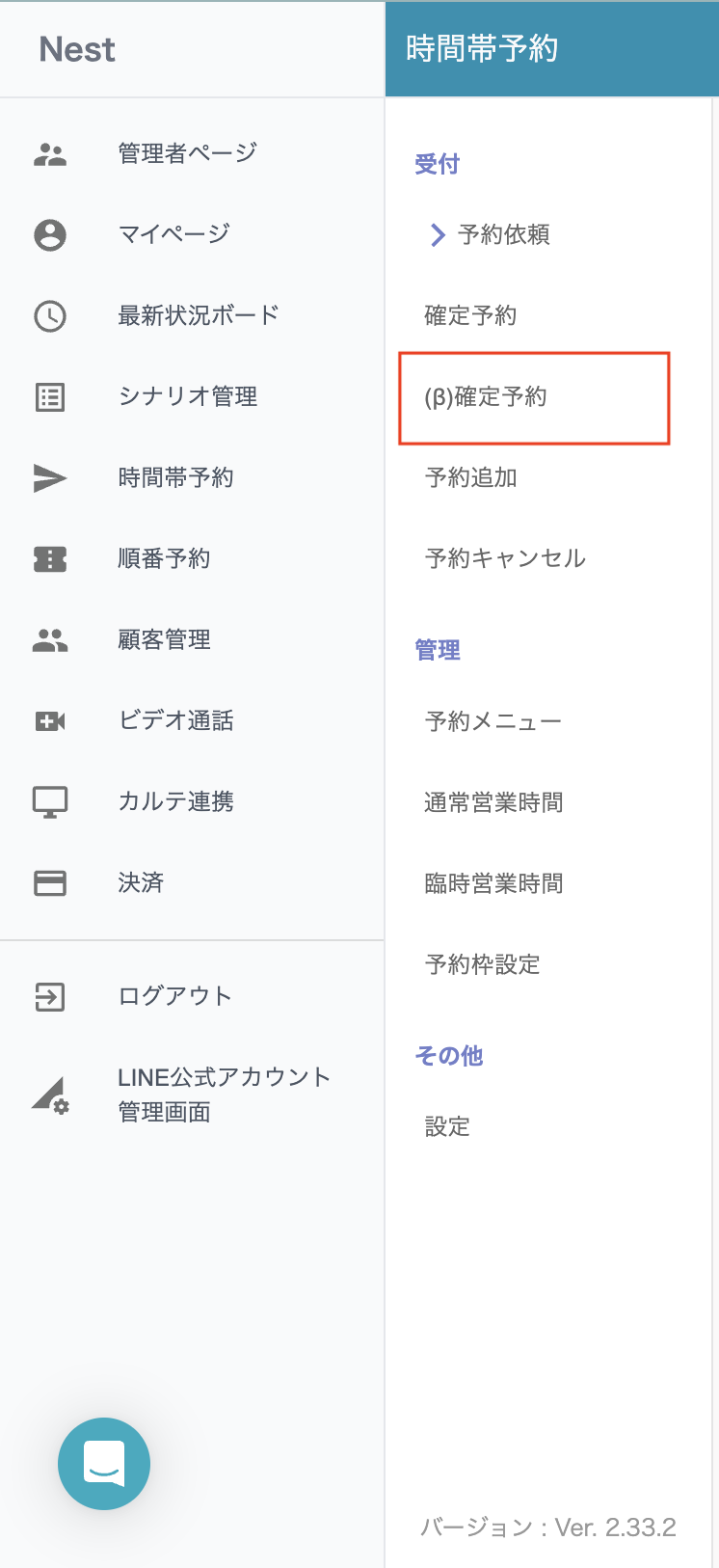
Task: Click the list icon for シナリオ管理
Action: pos(50,397)
